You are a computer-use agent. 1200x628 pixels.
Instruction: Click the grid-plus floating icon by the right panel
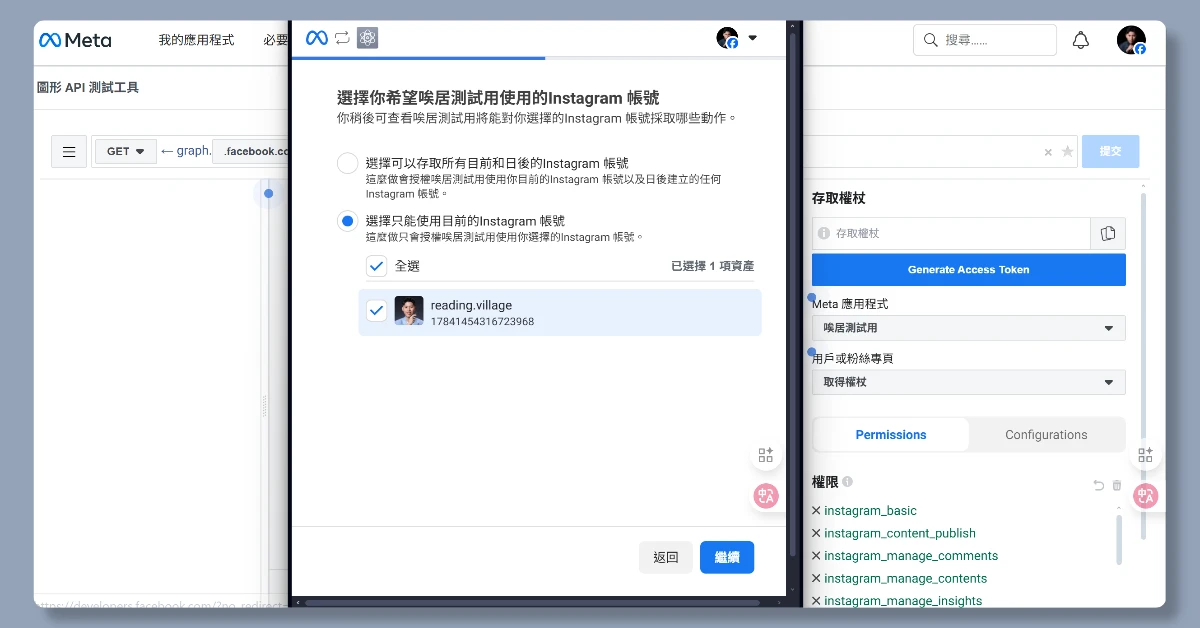pos(1146,455)
